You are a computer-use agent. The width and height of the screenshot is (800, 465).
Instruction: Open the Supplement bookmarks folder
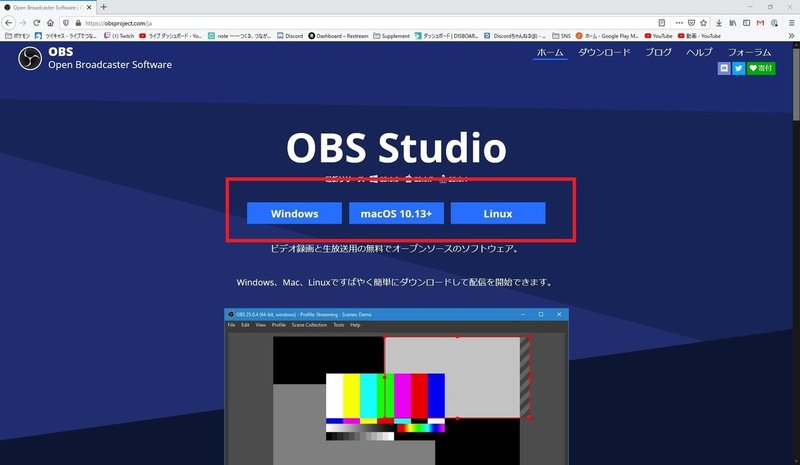(x=392, y=36)
